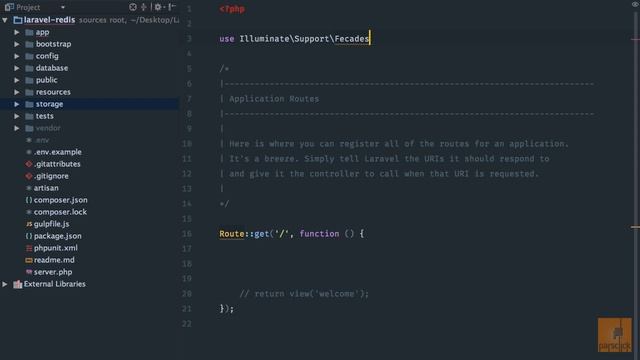Expand the resources folder
The image size is (640, 360).
[x=17, y=92]
